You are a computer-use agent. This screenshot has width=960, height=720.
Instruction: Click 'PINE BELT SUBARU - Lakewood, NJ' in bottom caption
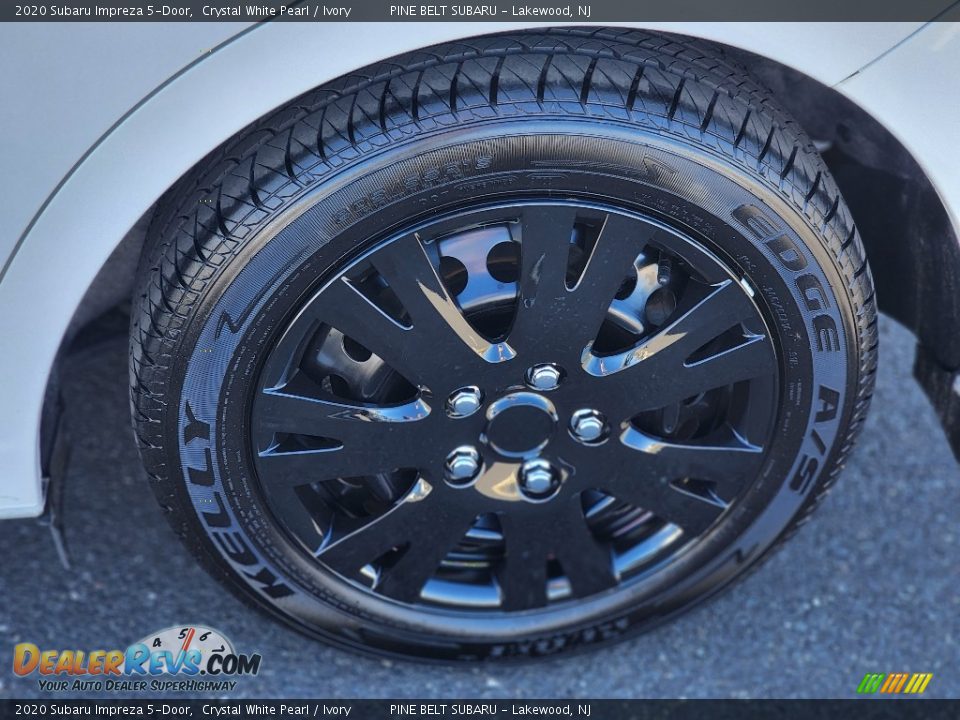coord(490,710)
